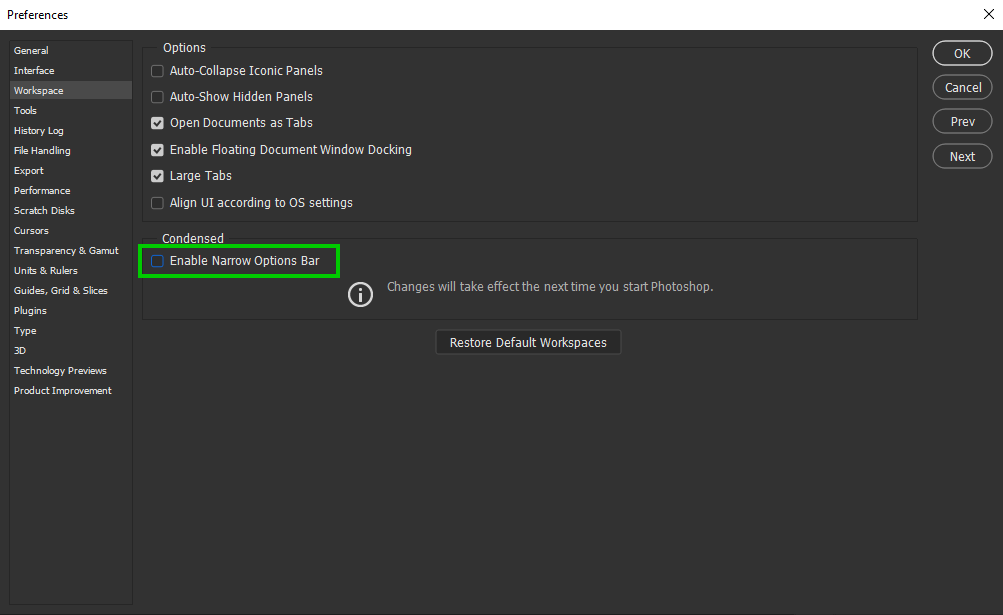View the Transparency & Gamut preferences
The height and width of the screenshot is (615, 1003).
pos(67,250)
